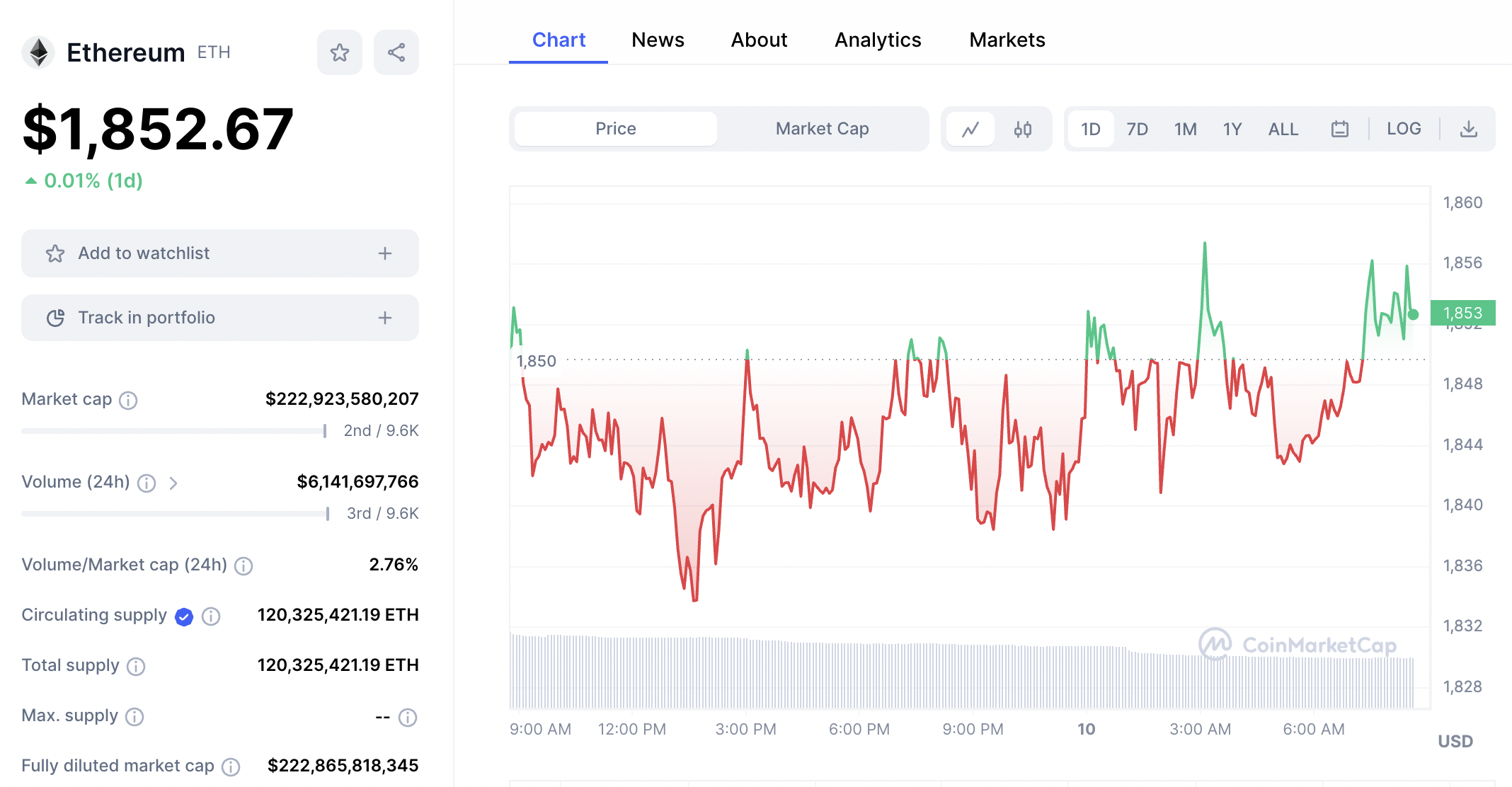Click Max. supply info icon

tap(134, 717)
